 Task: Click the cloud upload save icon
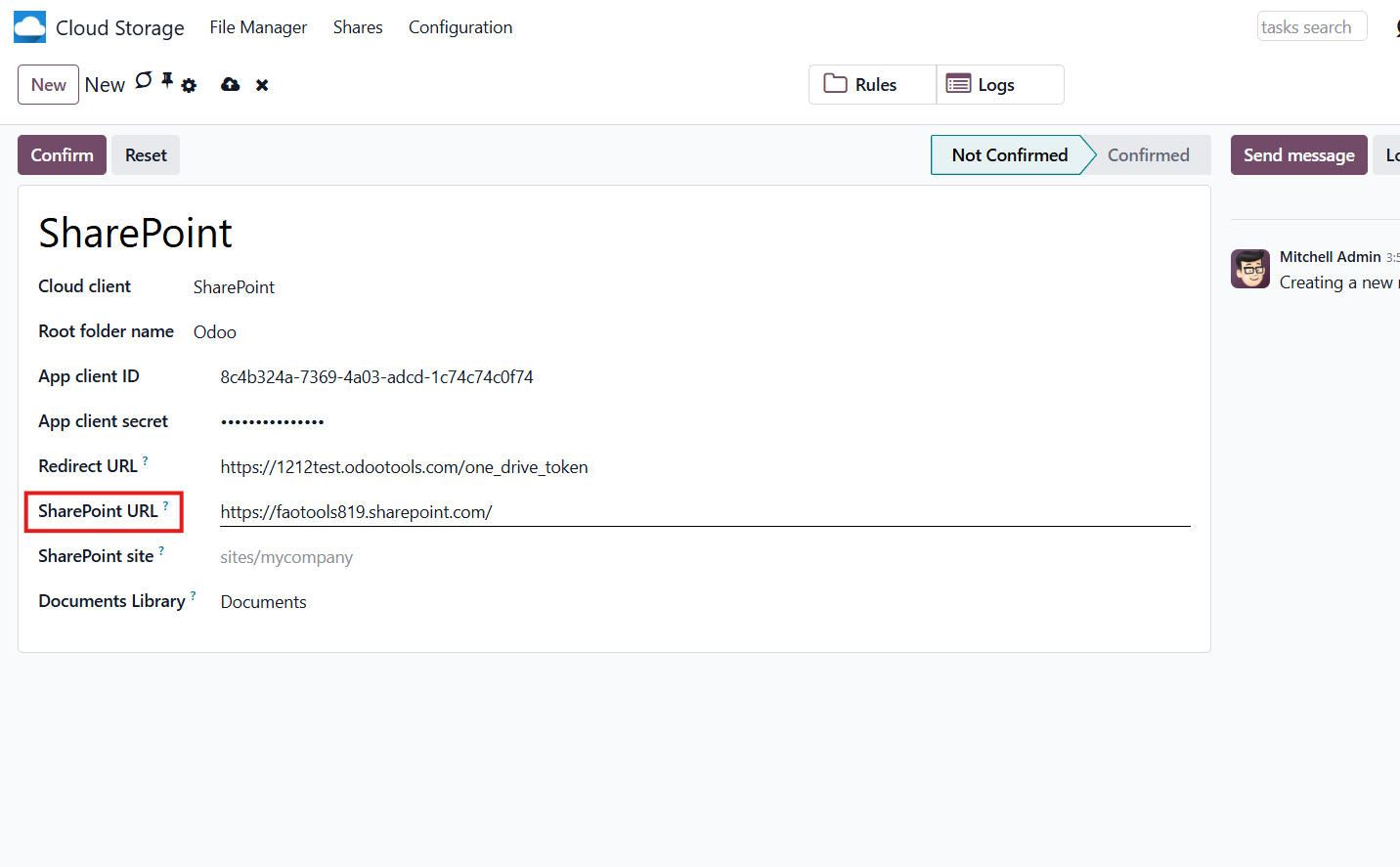click(231, 85)
